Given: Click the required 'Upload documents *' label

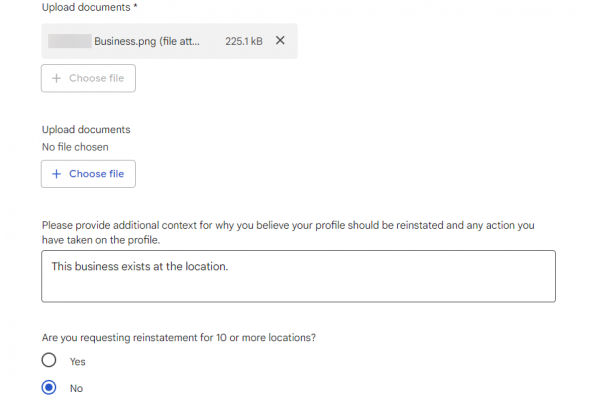Looking at the screenshot, I should tap(89, 8).
